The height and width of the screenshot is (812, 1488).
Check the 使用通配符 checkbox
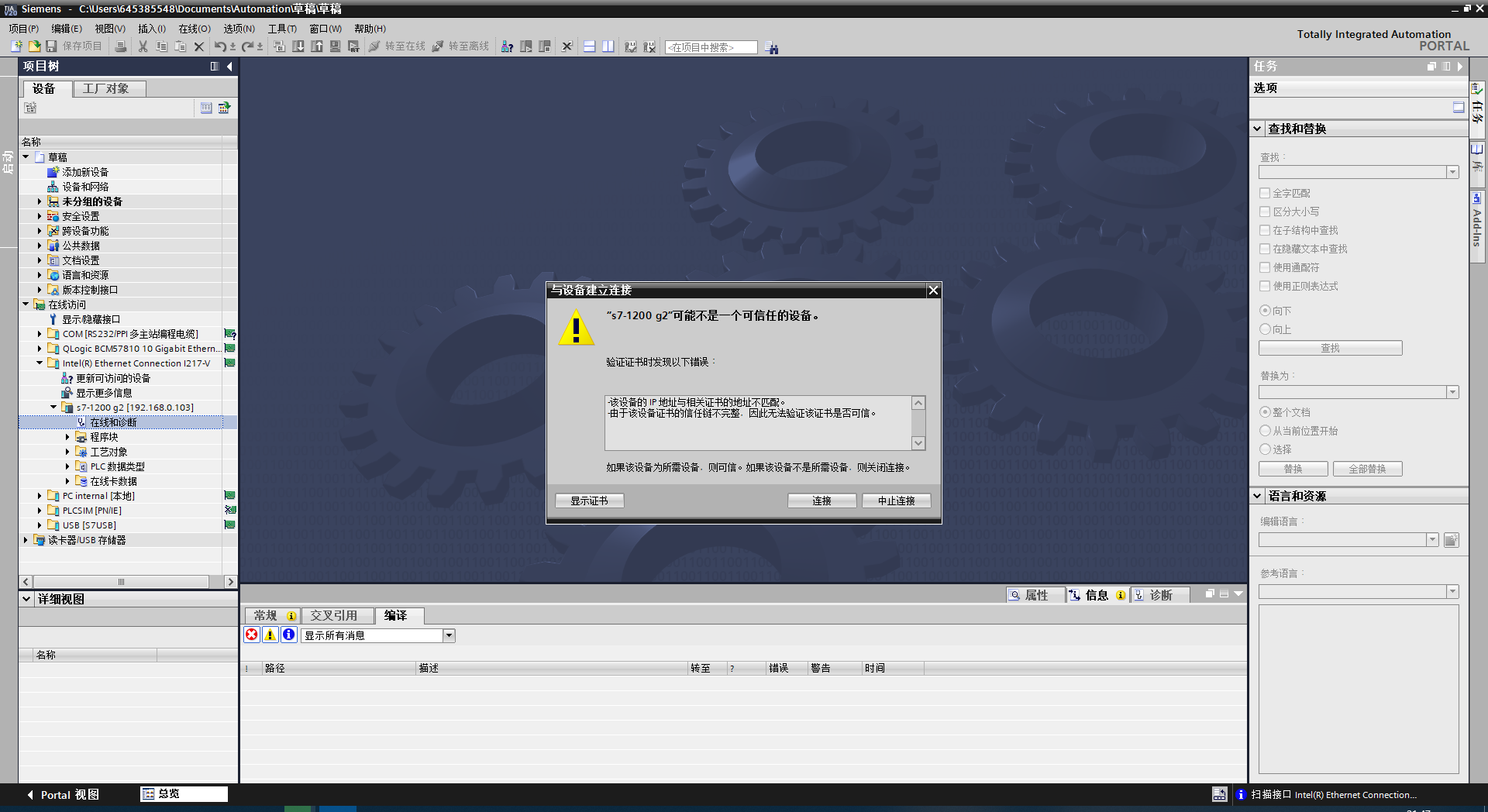click(1265, 267)
